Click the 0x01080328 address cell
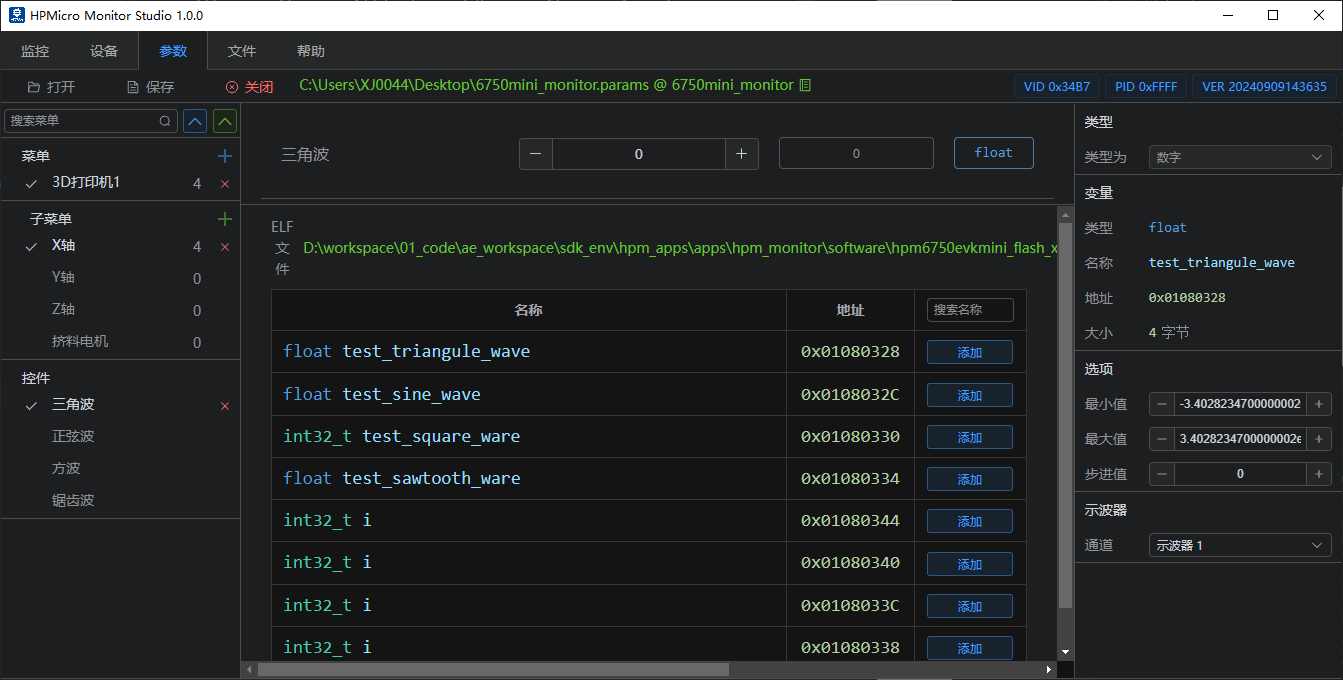1343x680 pixels. (x=850, y=352)
